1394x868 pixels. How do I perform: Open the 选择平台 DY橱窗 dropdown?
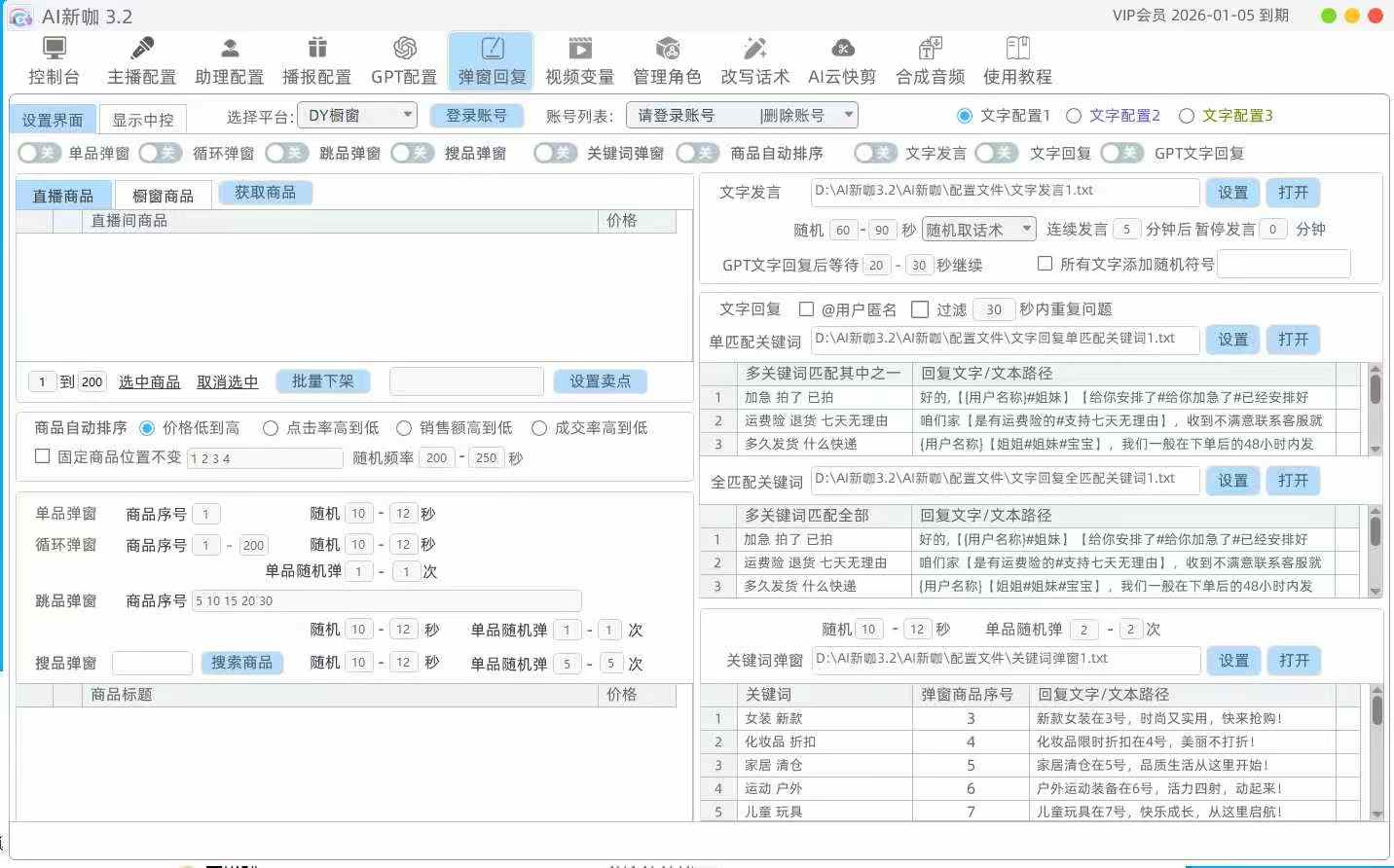pos(357,115)
